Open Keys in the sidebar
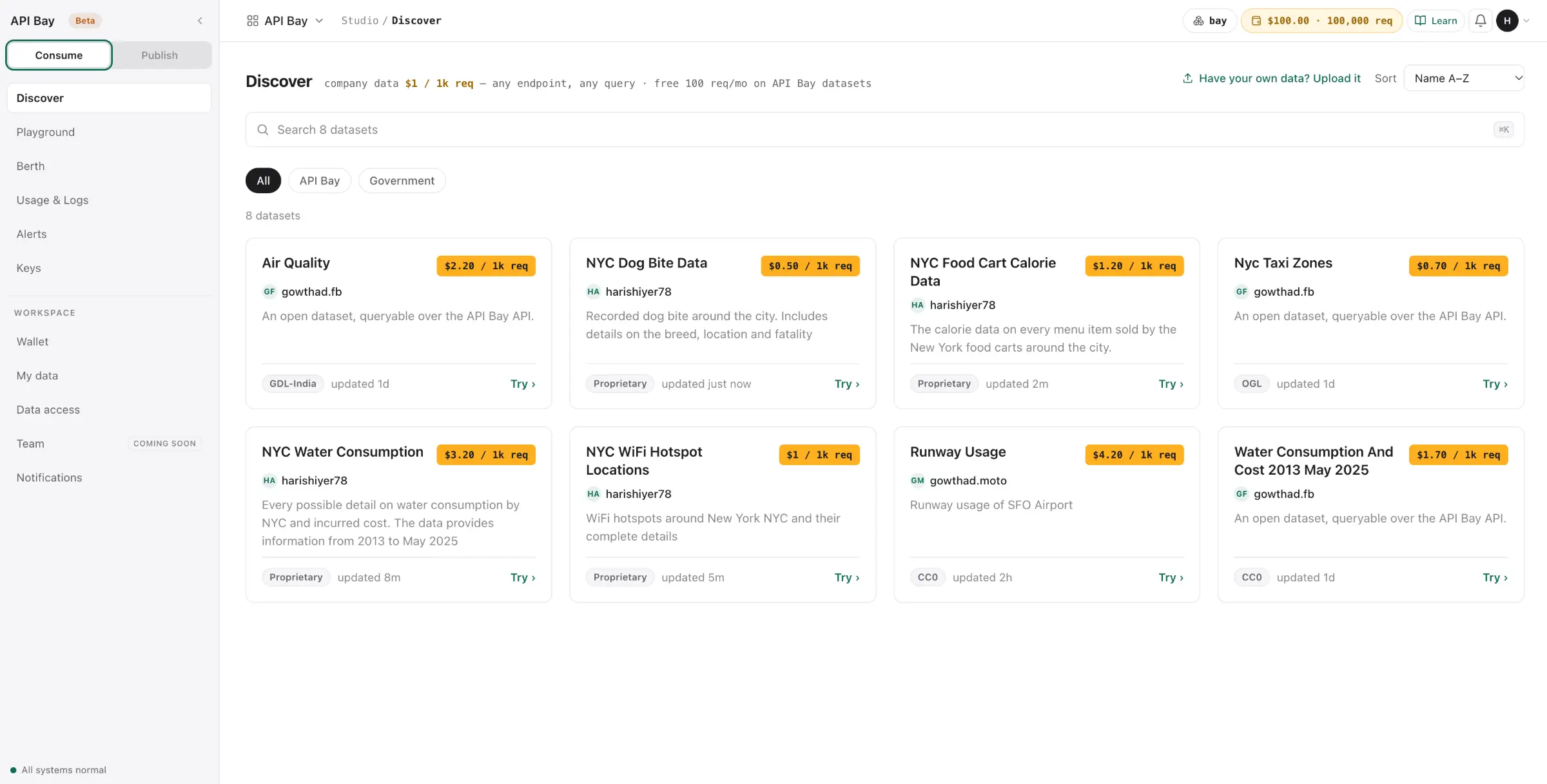1547x784 pixels. pyautogui.click(x=109, y=268)
